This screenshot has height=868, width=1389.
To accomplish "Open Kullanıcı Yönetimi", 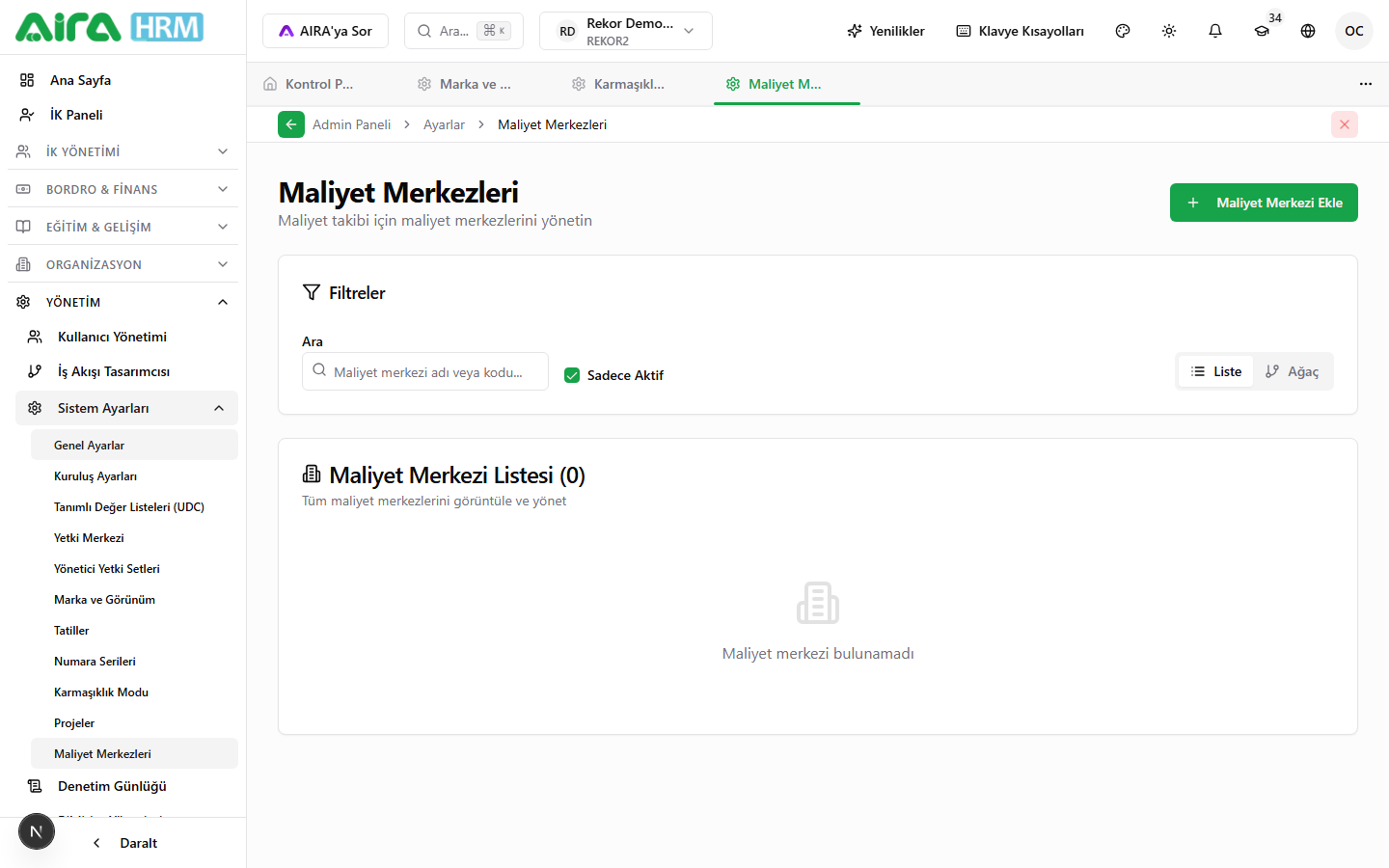I will tap(126, 337).
